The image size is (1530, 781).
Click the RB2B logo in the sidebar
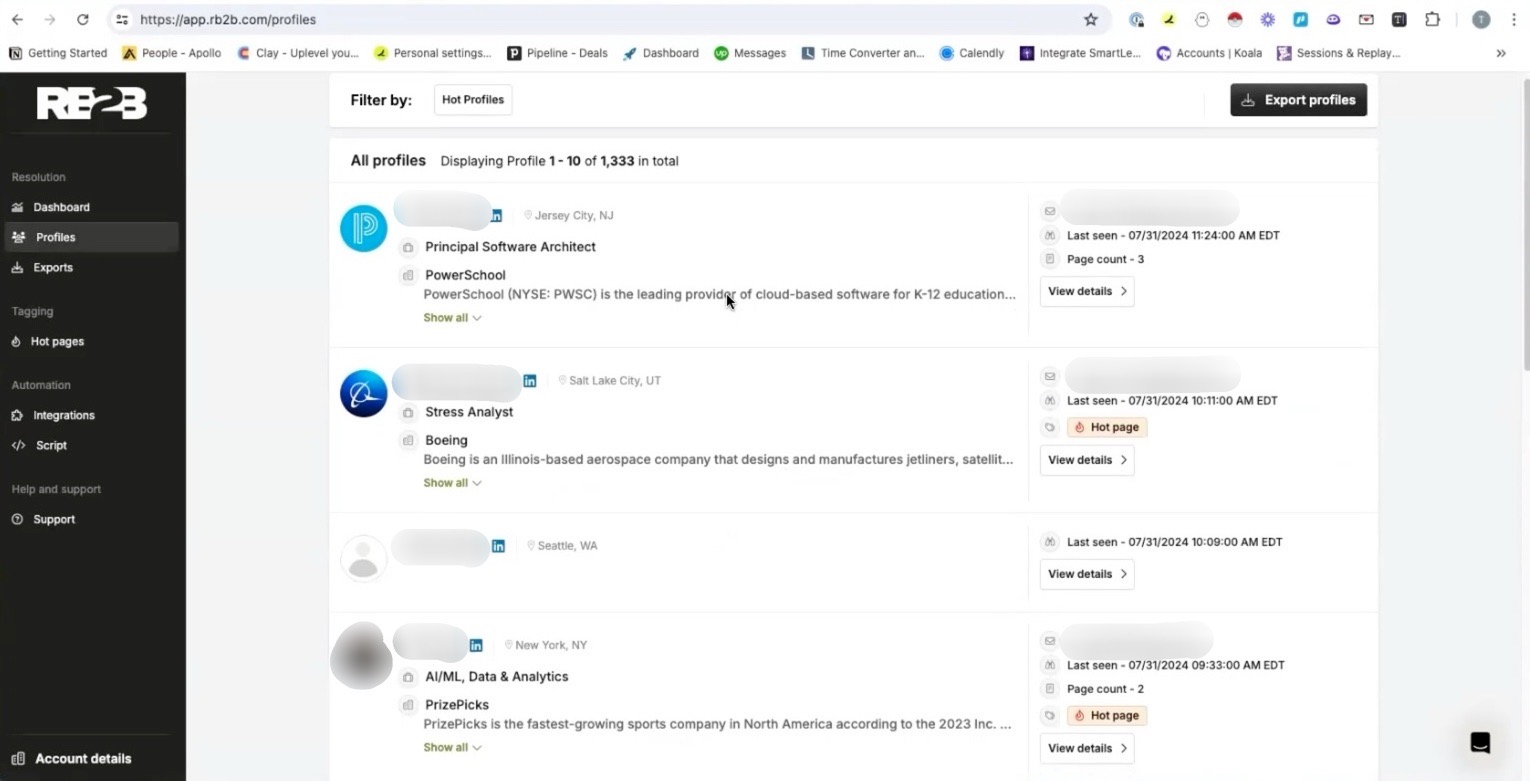[x=92, y=103]
